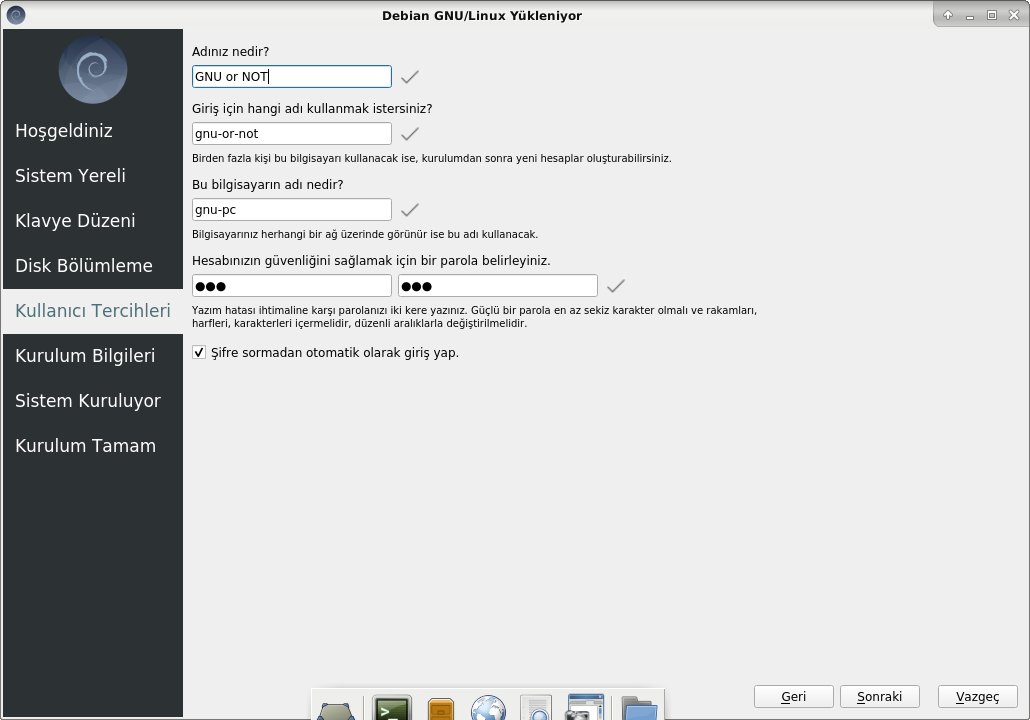
Task: Maximize the installer window
Action: (992, 15)
